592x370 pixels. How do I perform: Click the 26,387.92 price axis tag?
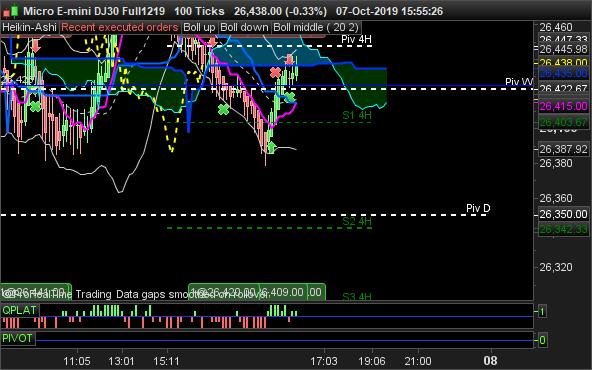(x=563, y=150)
